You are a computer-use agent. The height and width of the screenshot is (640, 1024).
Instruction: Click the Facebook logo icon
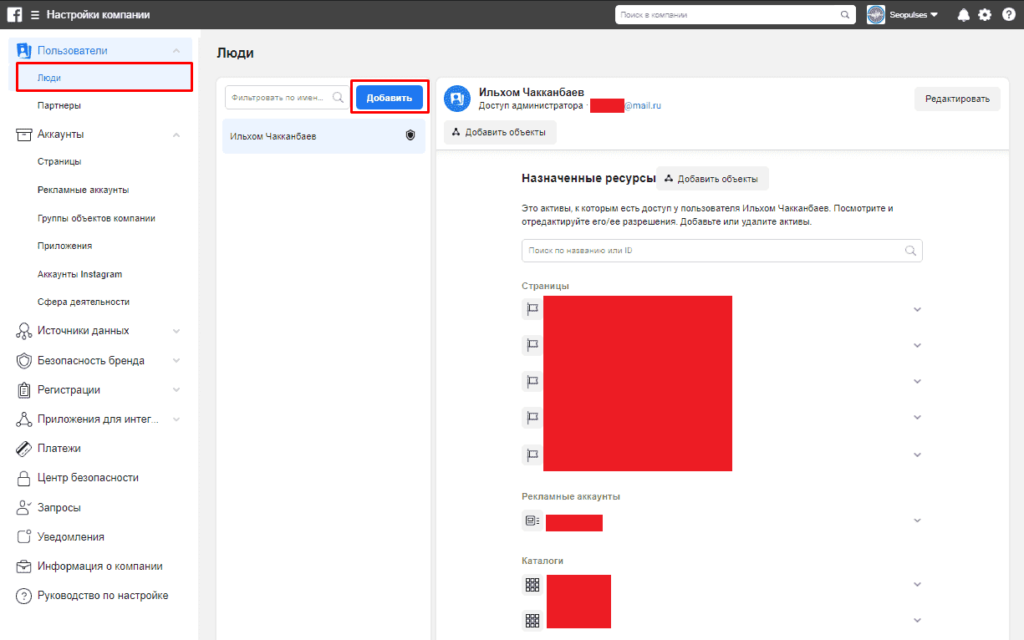coord(14,14)
